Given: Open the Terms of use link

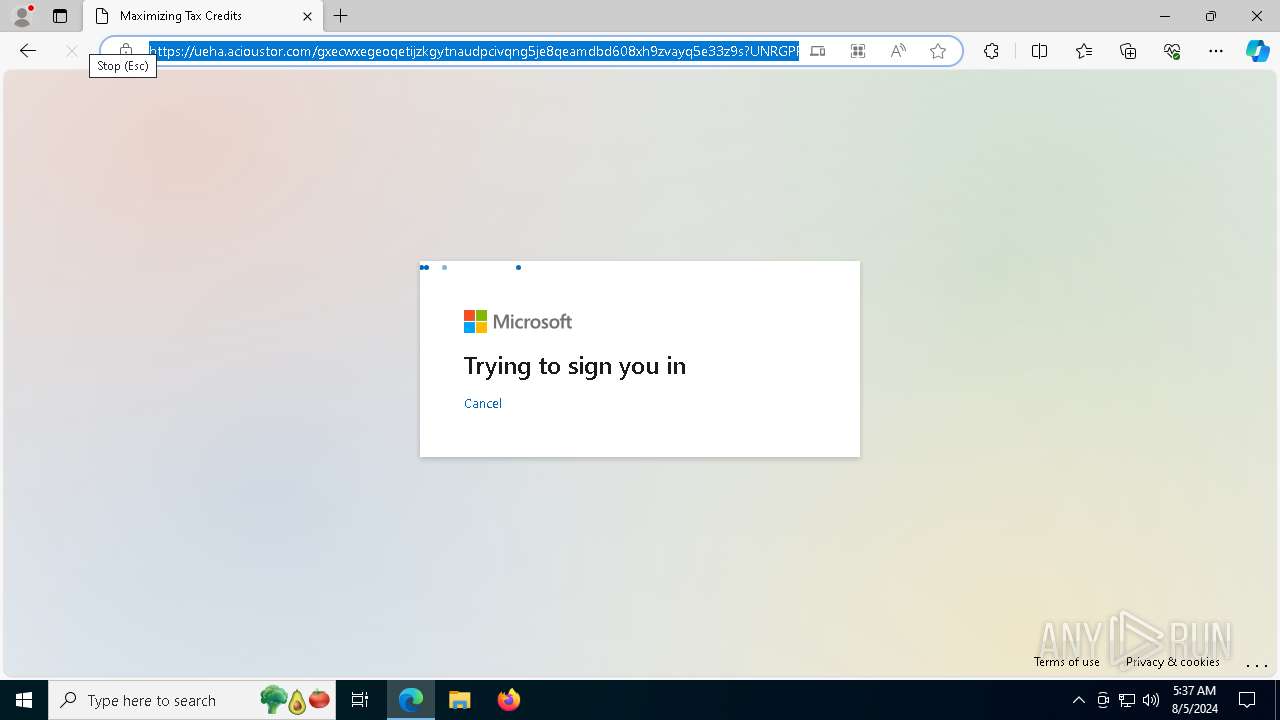Looking at the screenshot, I should [x=1067, y=662].
